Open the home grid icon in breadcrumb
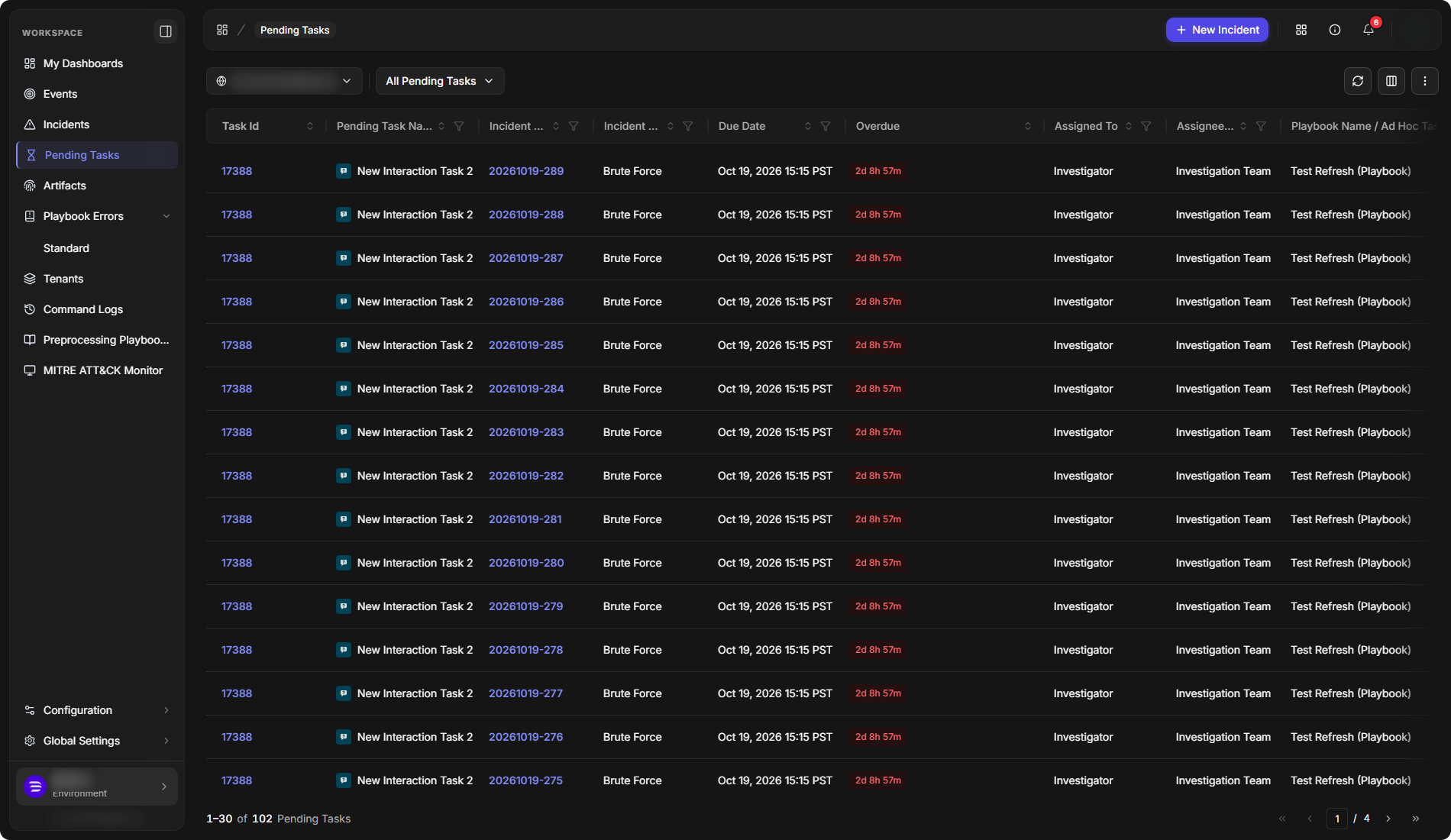The width and height of the screenshot is (1451, 840). [222, 30]
